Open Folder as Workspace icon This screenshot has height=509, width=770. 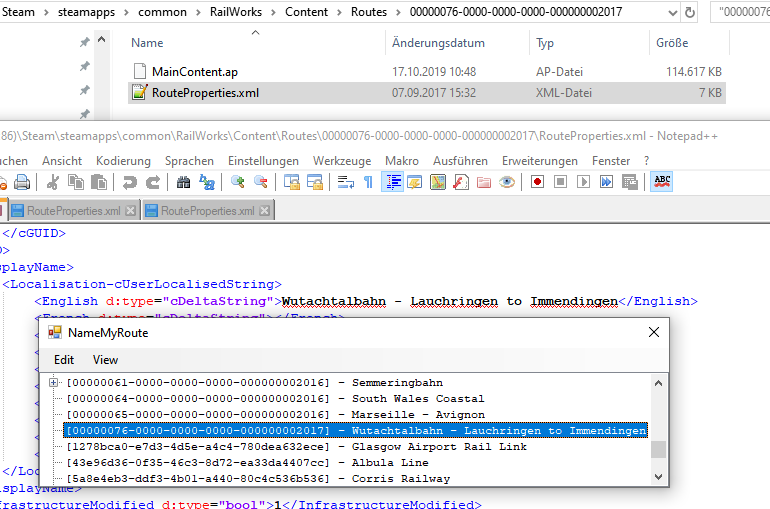click(484, 182)
